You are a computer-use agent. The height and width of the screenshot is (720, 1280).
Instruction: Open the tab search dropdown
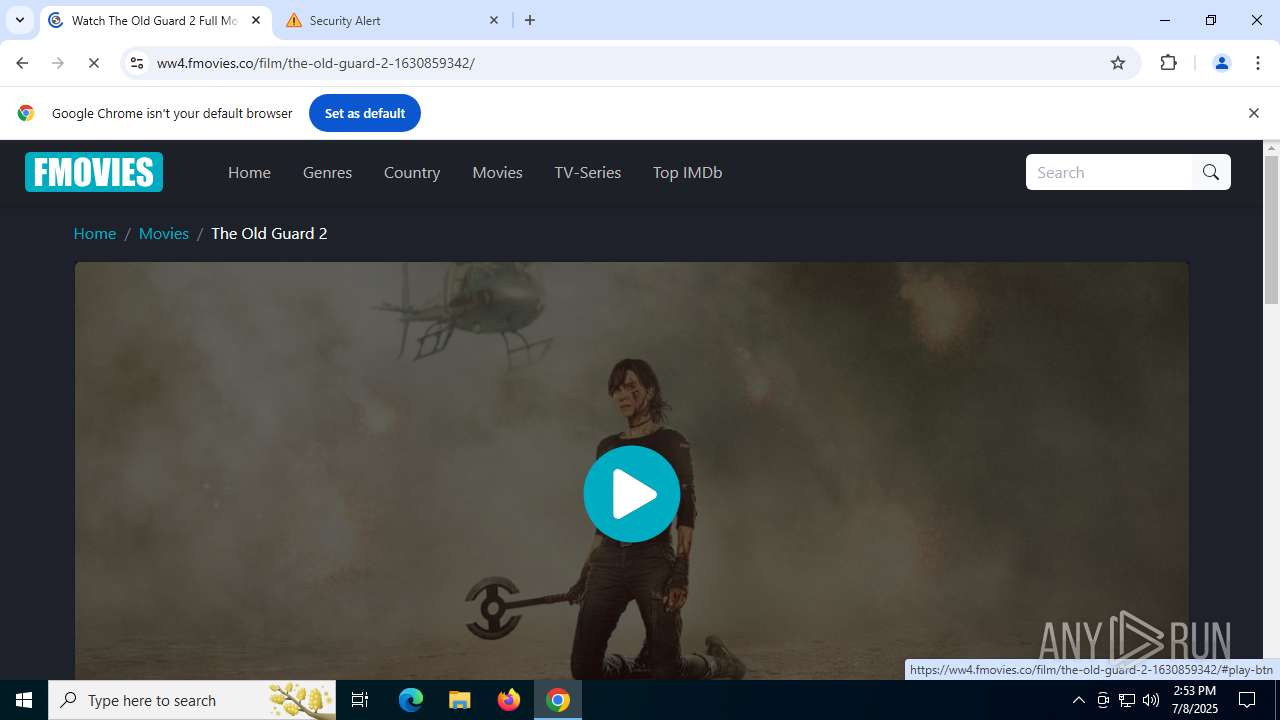click(x=20, y=20)
